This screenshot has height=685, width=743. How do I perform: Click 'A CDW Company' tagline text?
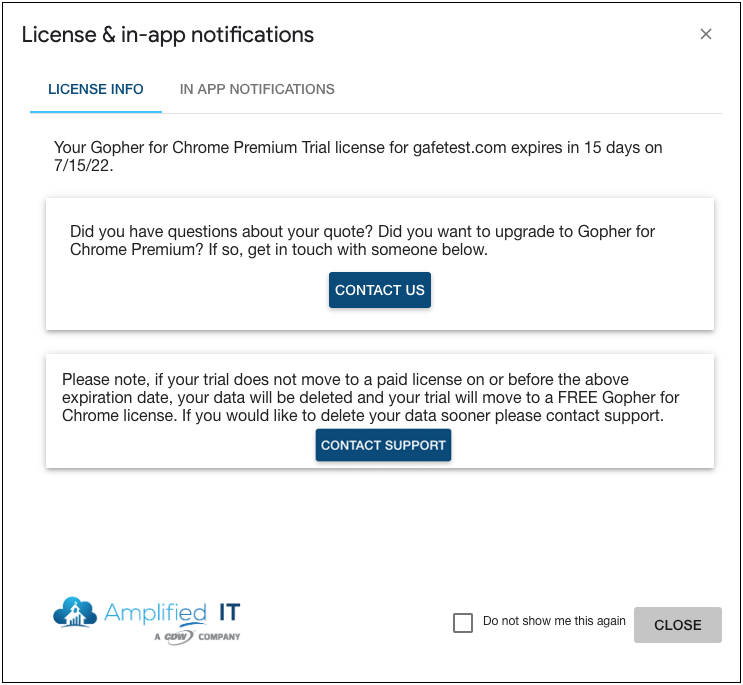197,636
